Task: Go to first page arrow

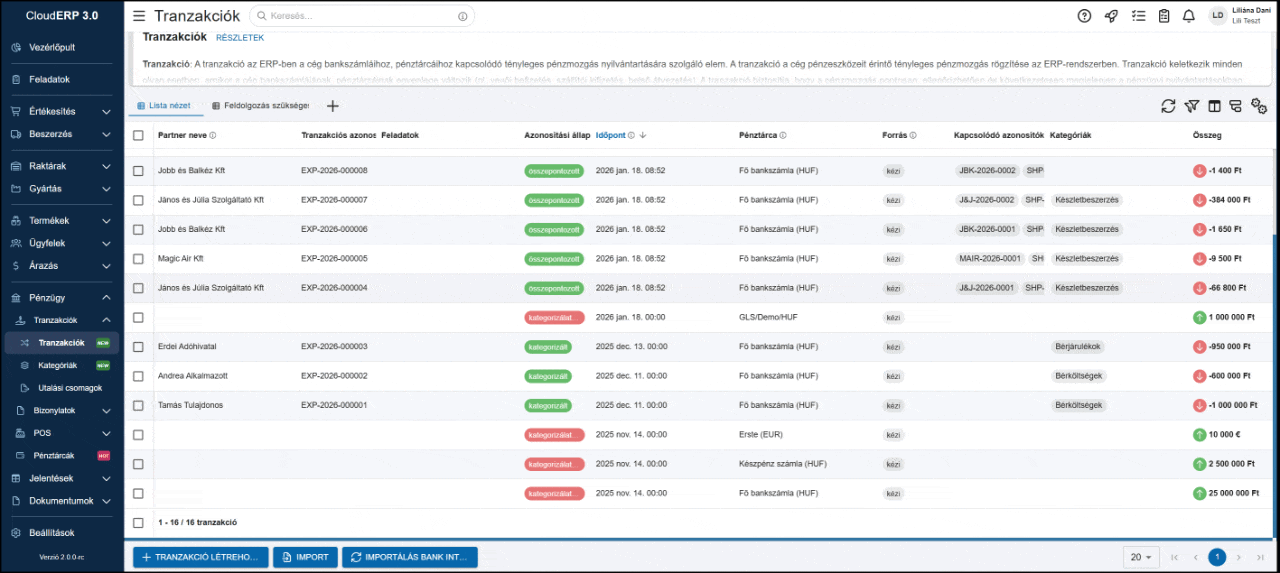Action: click(x=1174, y=557)
